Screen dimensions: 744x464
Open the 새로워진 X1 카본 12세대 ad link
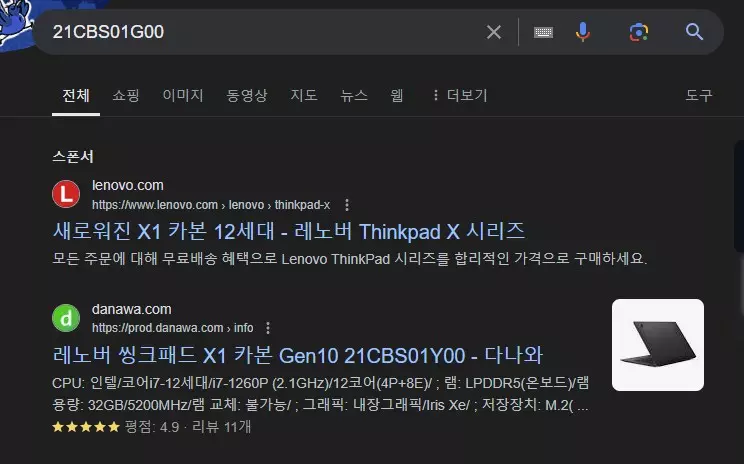tap(289, 232)
